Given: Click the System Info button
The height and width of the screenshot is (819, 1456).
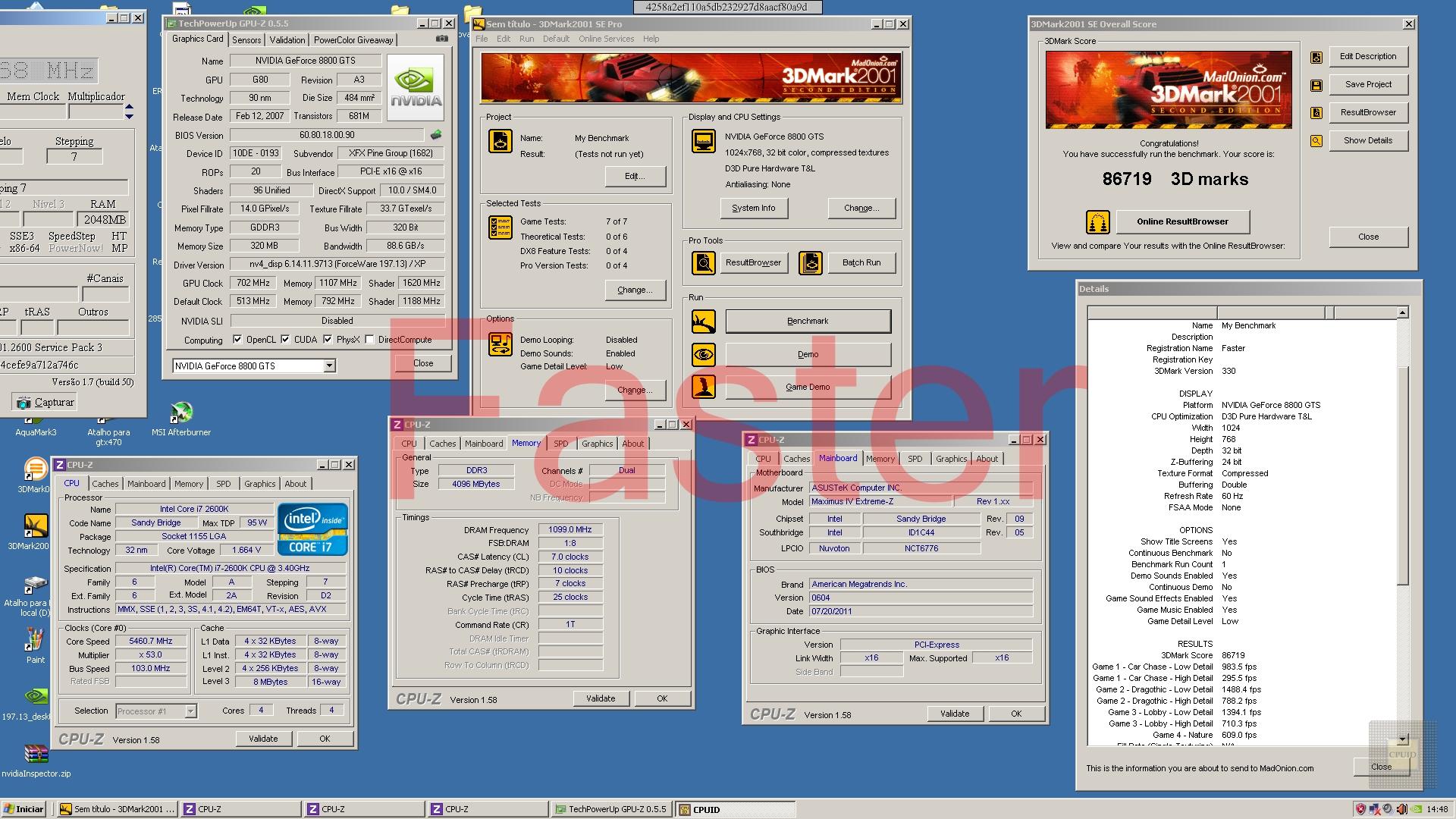Looking at the screenshot, I should click(754, 208).
